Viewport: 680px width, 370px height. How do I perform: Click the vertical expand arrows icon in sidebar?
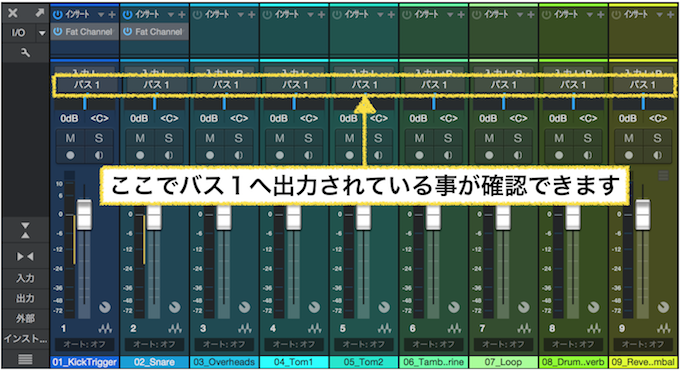point(25,230)
